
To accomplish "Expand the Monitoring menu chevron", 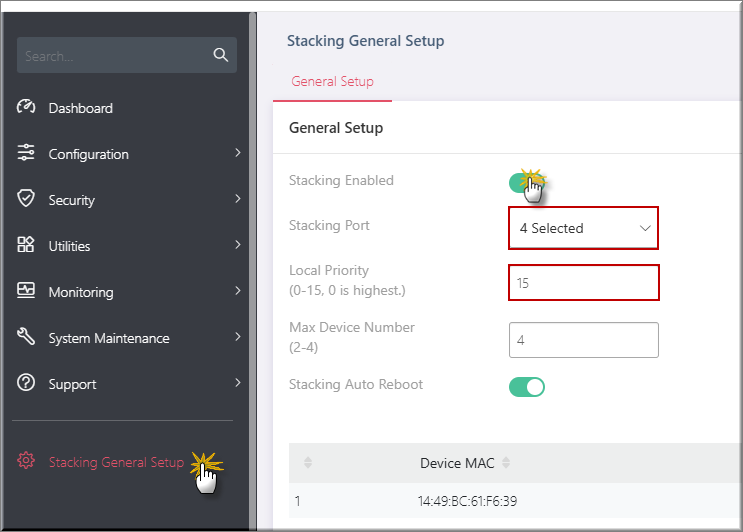I will click(238, 290).
